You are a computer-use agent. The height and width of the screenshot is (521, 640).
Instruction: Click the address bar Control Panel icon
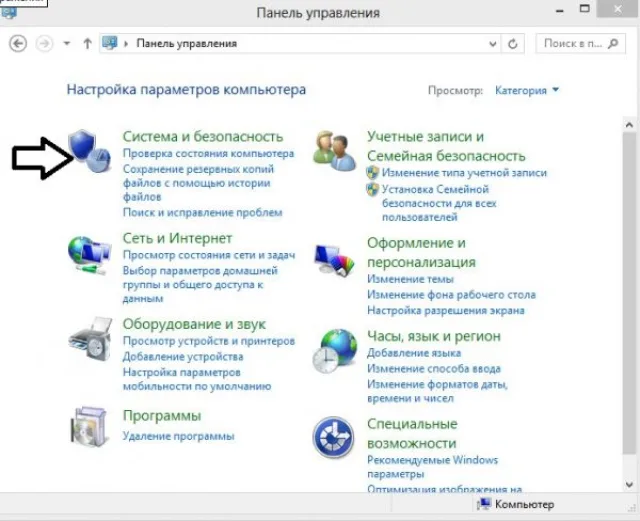110,43
